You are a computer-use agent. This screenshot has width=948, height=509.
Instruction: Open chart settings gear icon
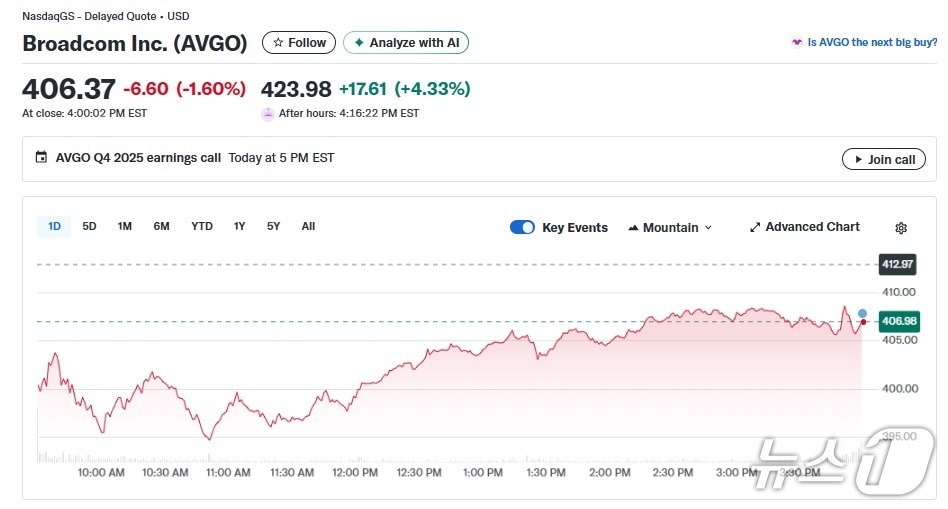click(900, 228)
